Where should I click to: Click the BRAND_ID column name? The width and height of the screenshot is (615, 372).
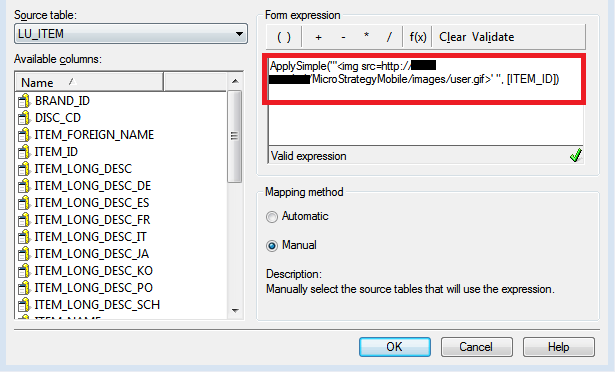click(x=62, y=101)
